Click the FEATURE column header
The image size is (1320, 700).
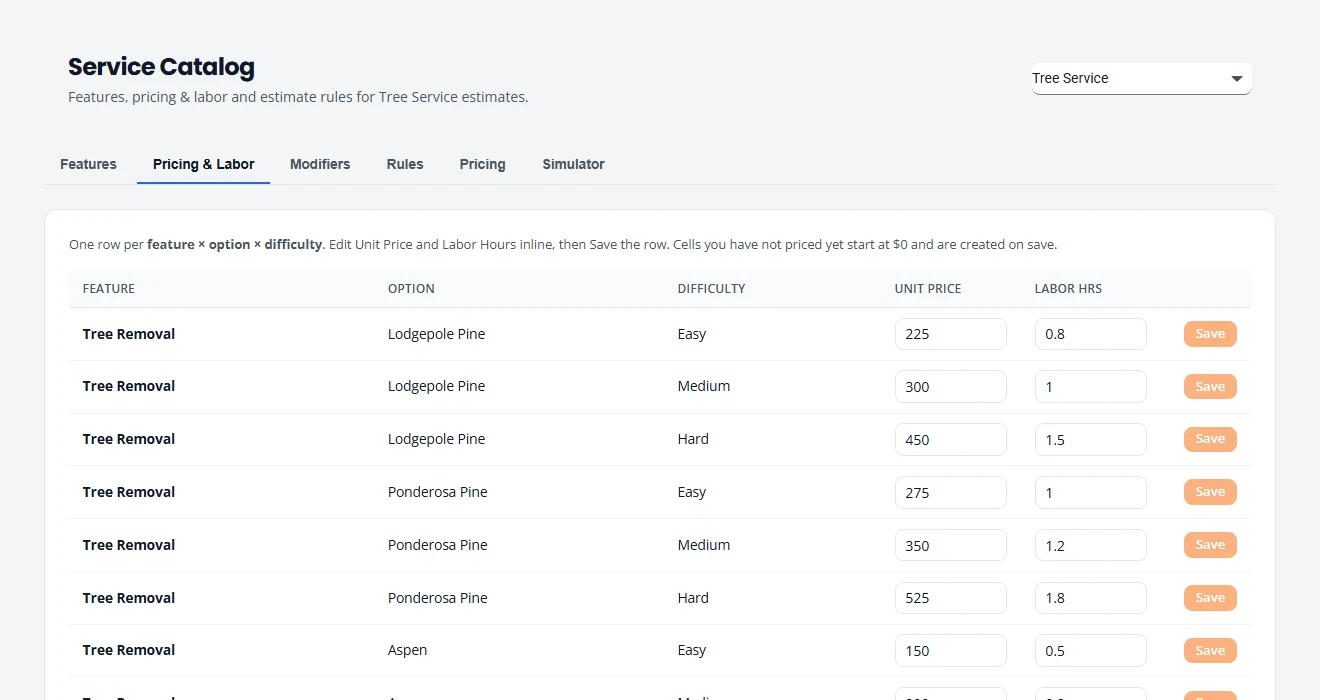click(x=109, y=288)
